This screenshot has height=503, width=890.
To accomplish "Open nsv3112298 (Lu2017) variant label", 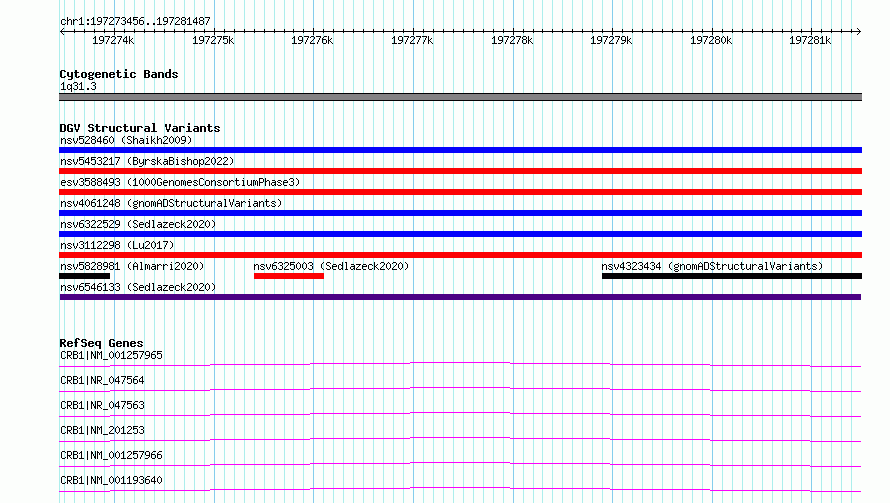I will (117, 245).
